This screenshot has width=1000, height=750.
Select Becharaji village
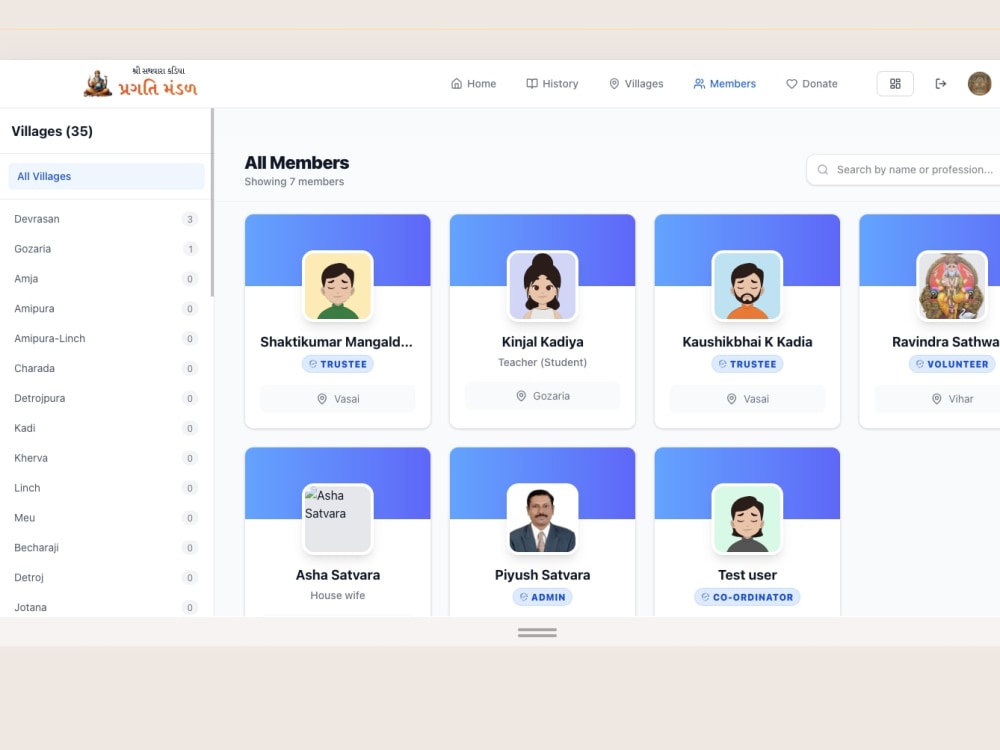(x=106, y=548)
